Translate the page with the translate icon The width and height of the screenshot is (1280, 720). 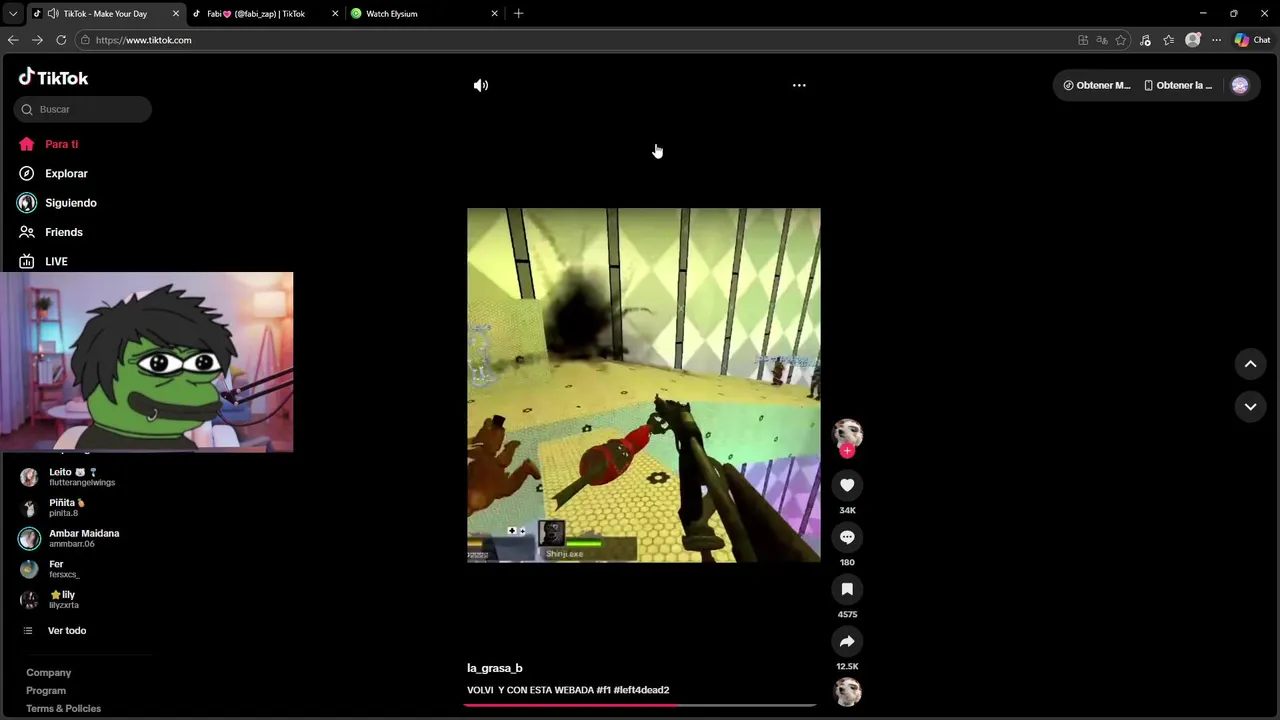[1102, 40]
